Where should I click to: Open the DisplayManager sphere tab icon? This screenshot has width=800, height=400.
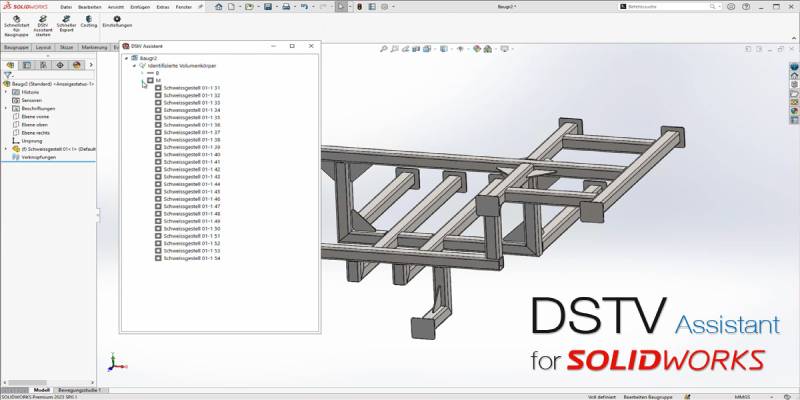[x=77, y=65]
